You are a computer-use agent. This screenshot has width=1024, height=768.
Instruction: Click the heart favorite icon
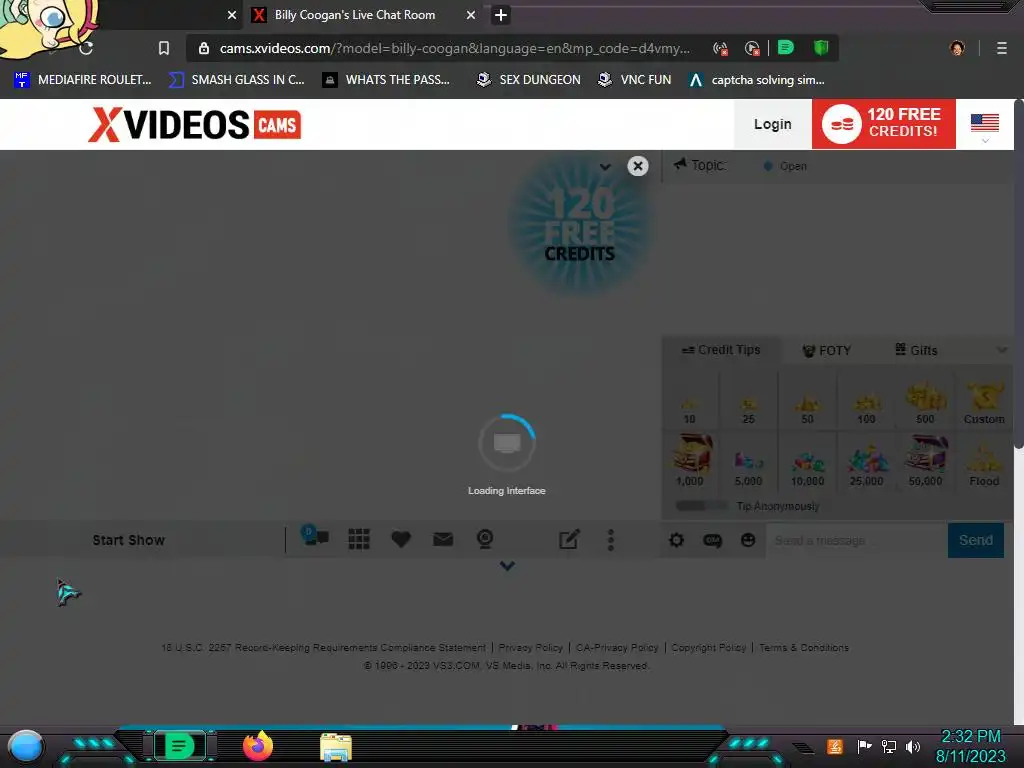click(400, 539)
